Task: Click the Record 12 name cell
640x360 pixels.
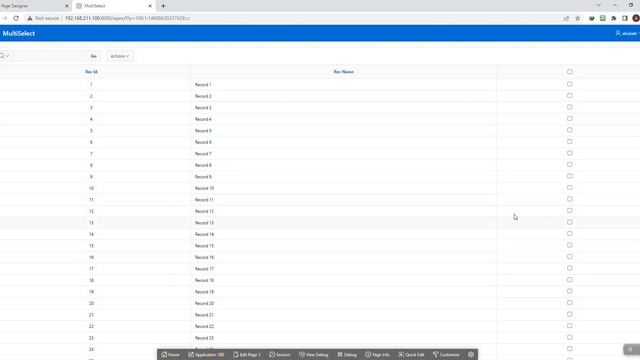Action: (x=343, y=211)
